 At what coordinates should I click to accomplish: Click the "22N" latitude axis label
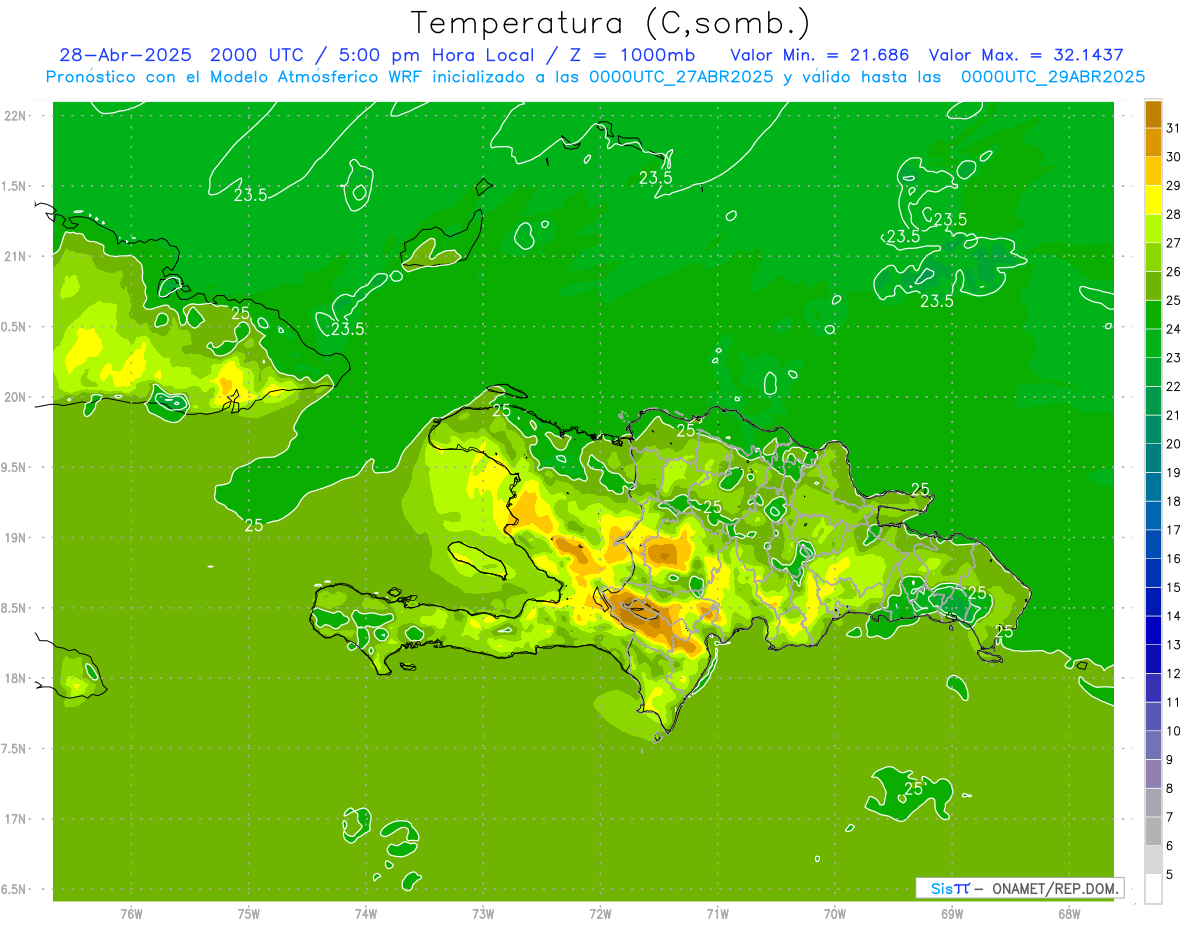[x=16, y=115]
